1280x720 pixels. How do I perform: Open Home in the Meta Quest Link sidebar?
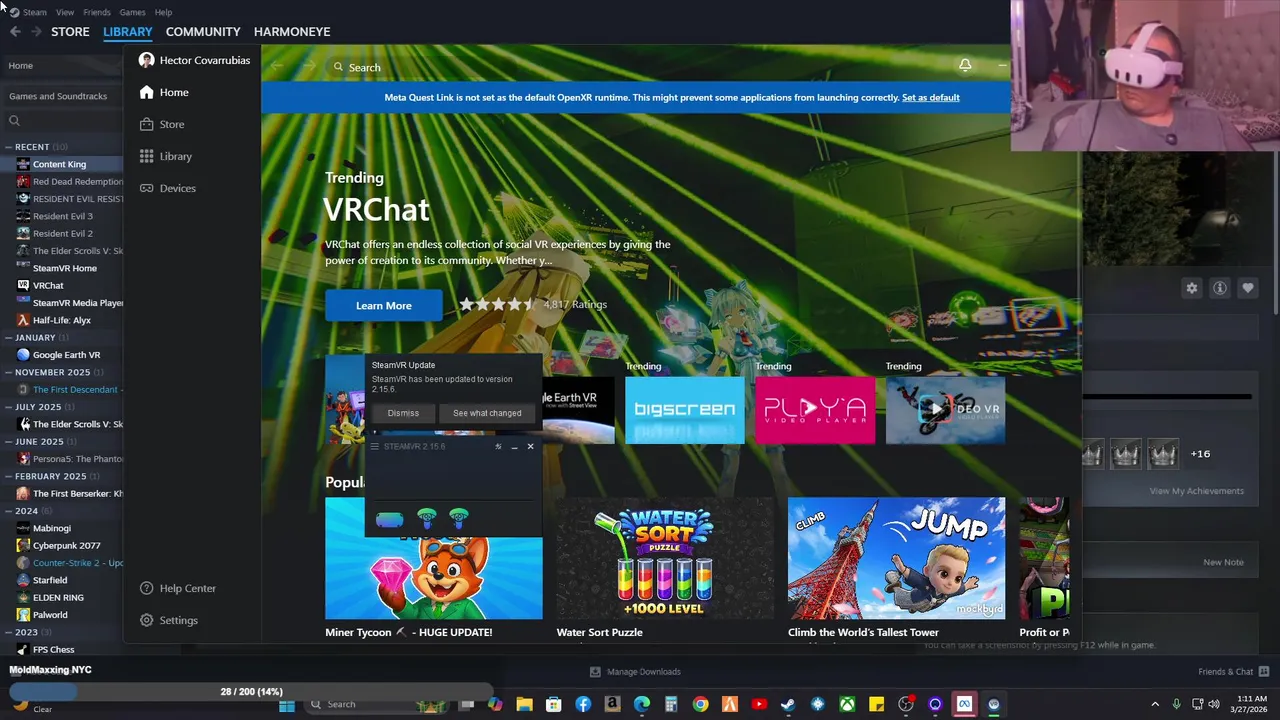(164, 92)
